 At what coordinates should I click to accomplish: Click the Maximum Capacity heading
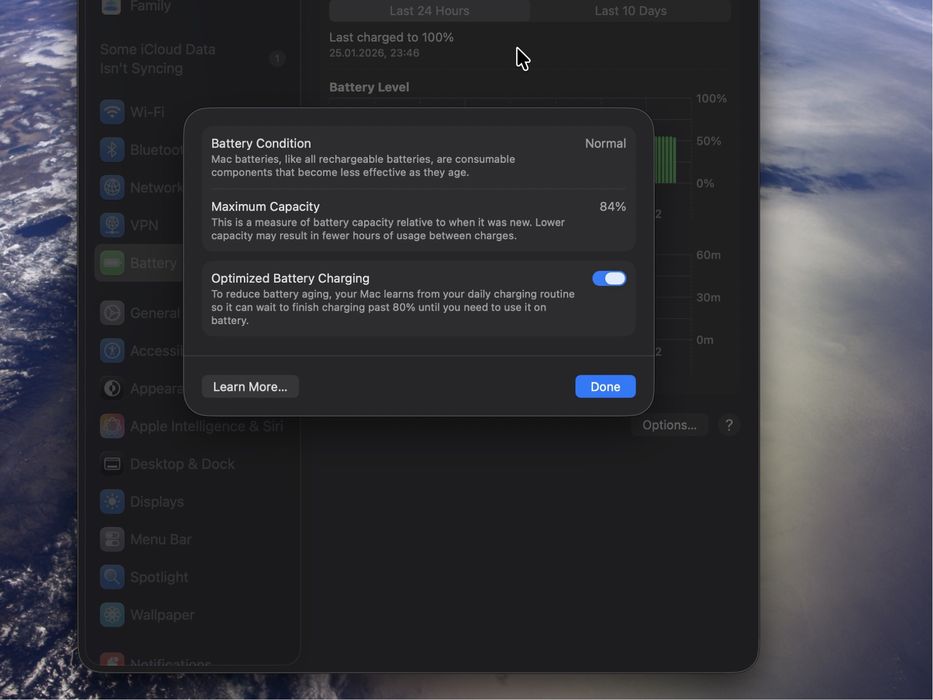tap(265, 207)
